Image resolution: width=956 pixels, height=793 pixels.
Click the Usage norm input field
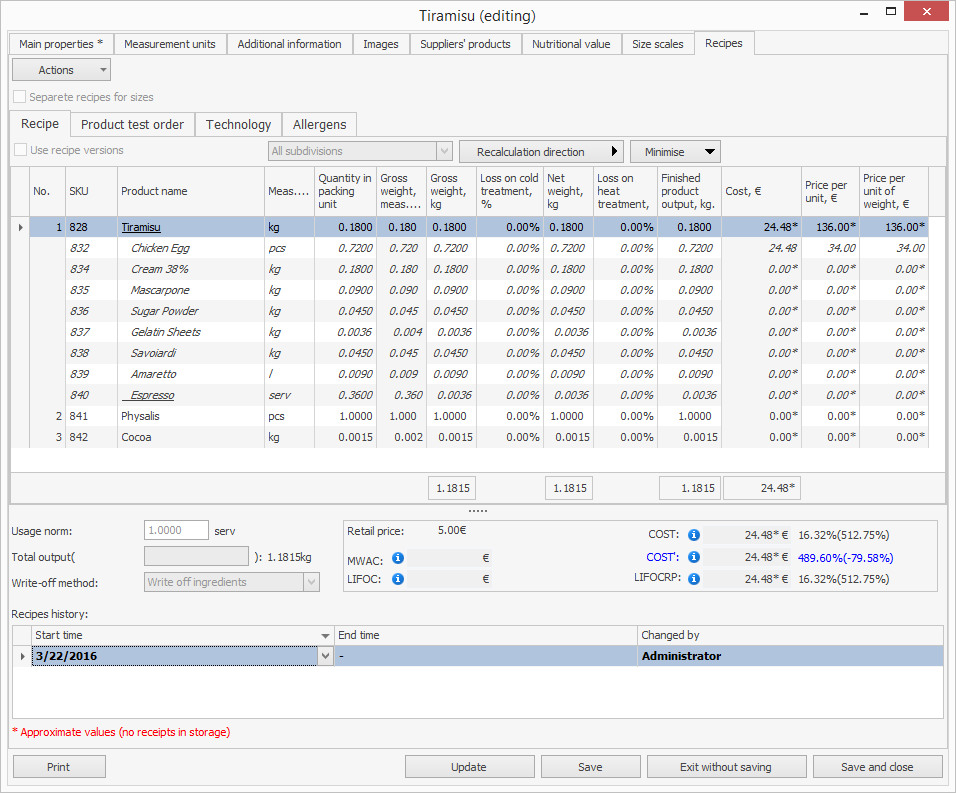177,531
